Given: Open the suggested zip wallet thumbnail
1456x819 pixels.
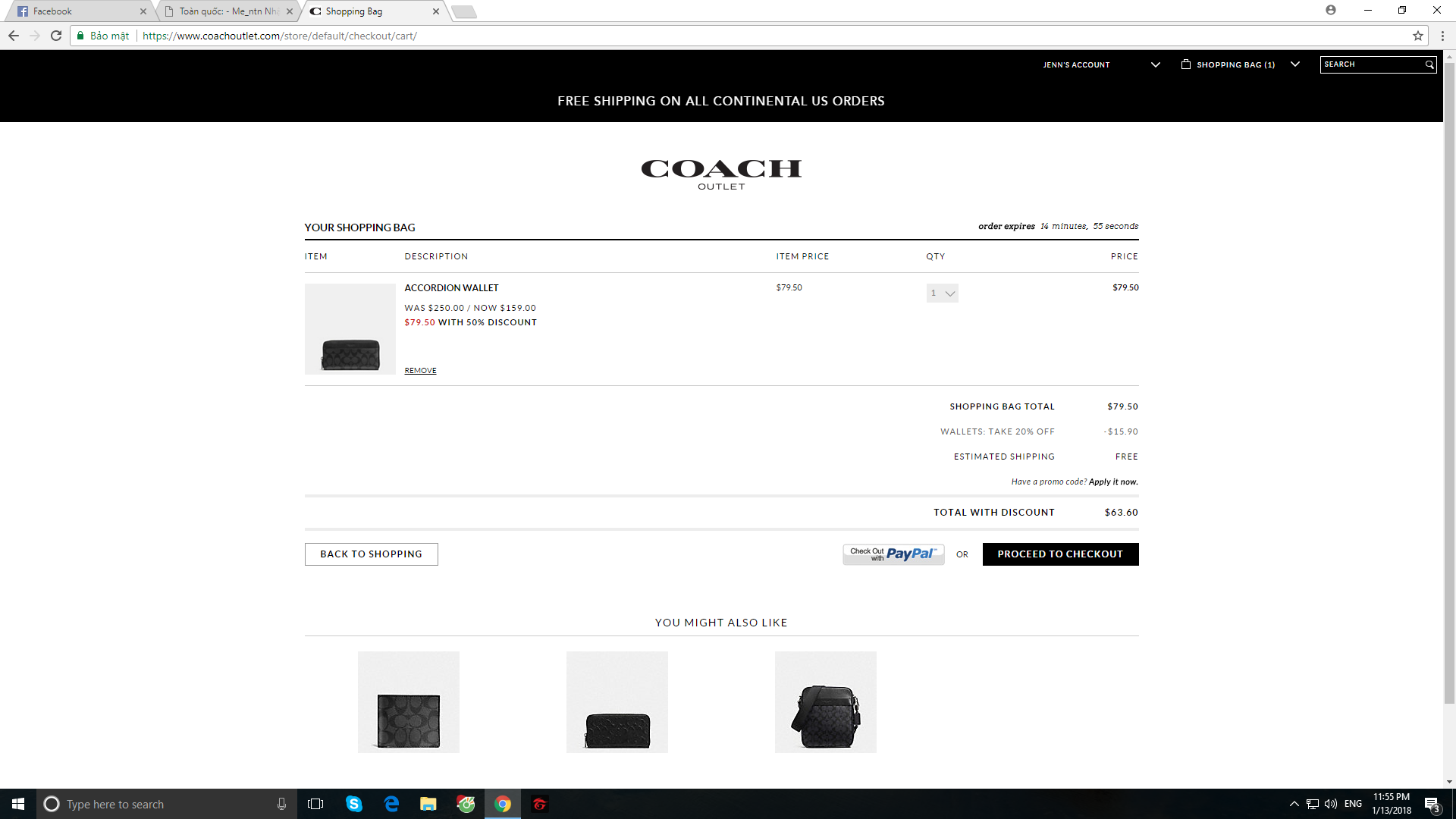Looking at the screenshot, I should [617, 702].
